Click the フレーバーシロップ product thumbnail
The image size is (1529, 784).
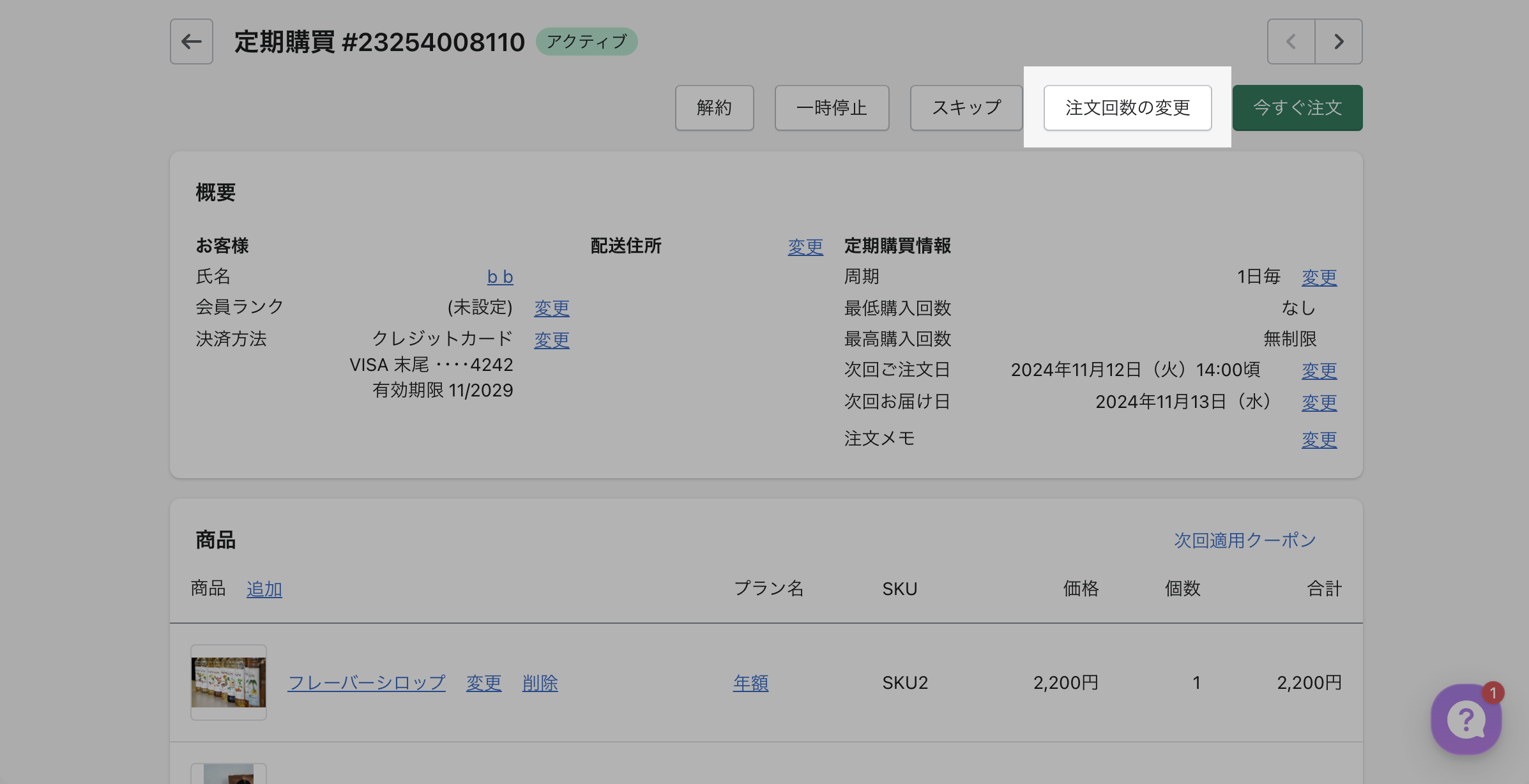[229, 682]
